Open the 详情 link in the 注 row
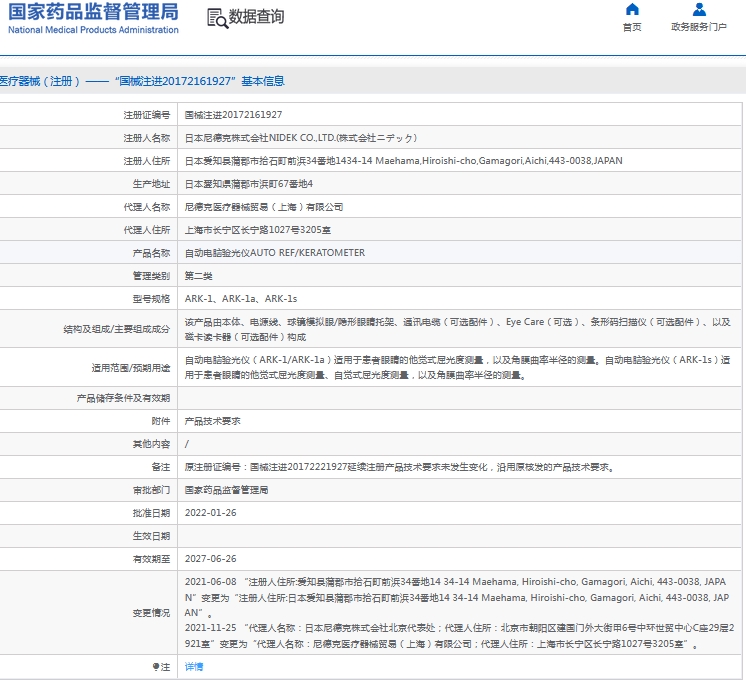 [194, 667]
